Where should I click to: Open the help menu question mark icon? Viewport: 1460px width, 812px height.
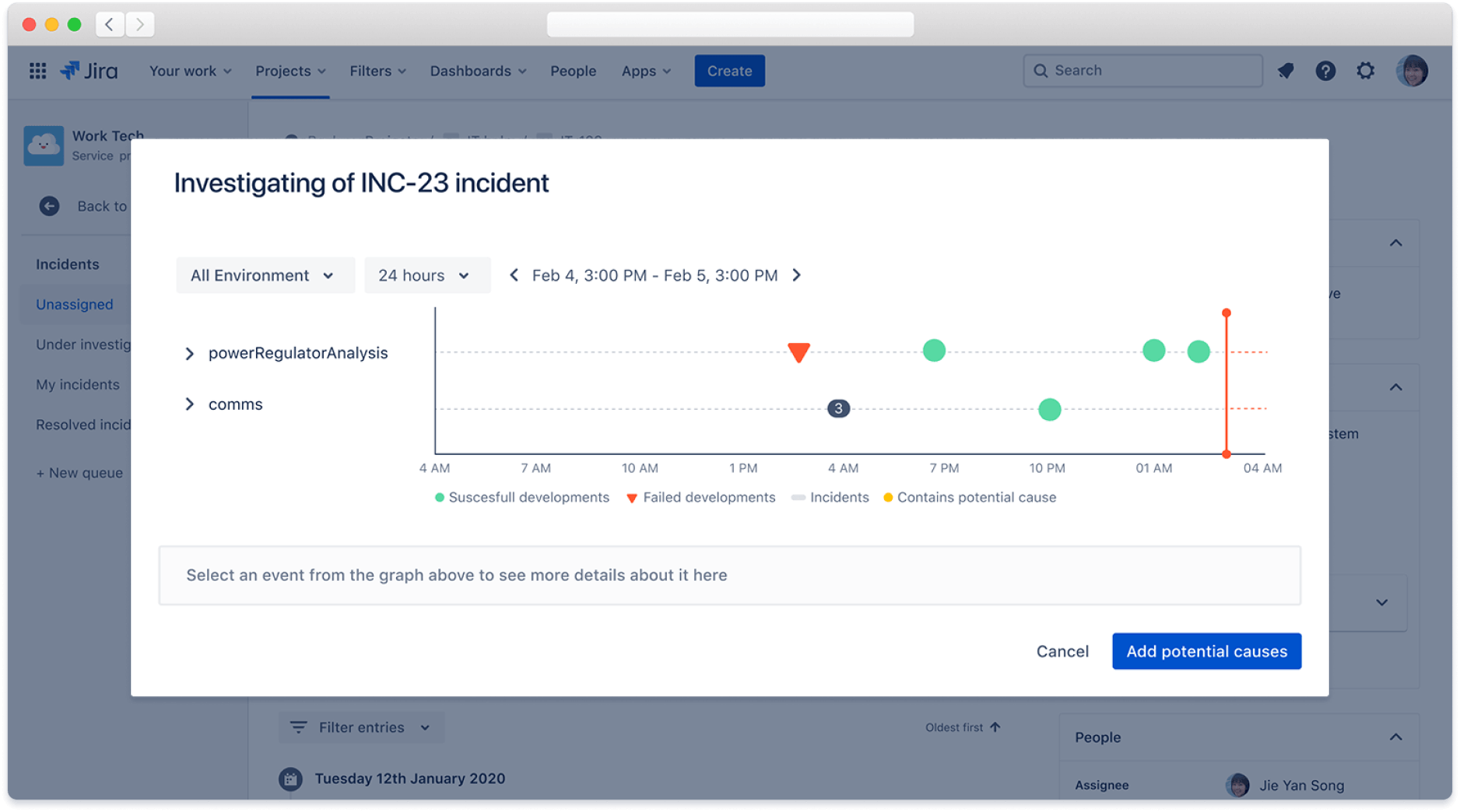coord(1325,71)
